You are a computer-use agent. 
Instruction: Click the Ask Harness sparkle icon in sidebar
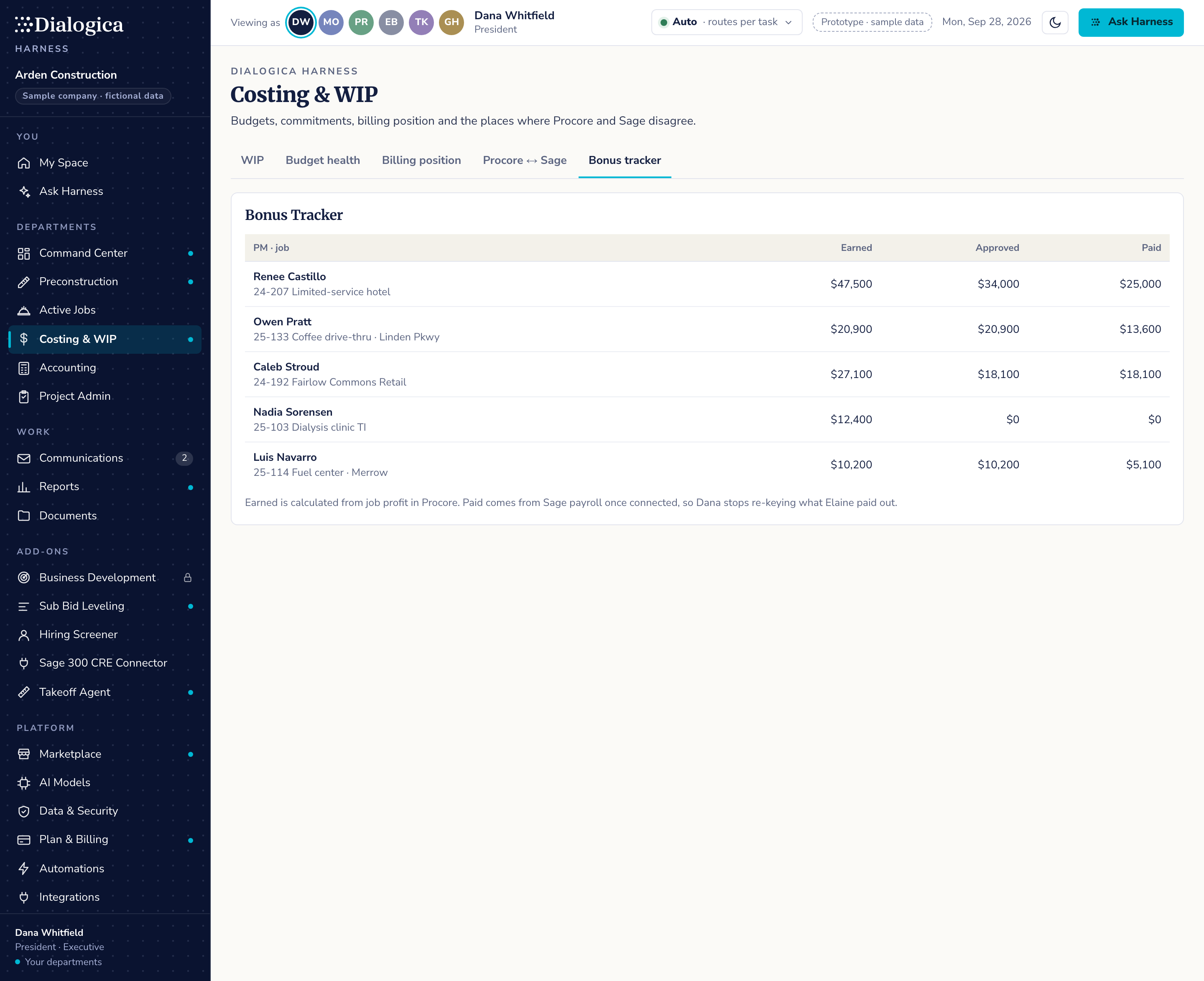pyautogui.click(x=24, y=191)
